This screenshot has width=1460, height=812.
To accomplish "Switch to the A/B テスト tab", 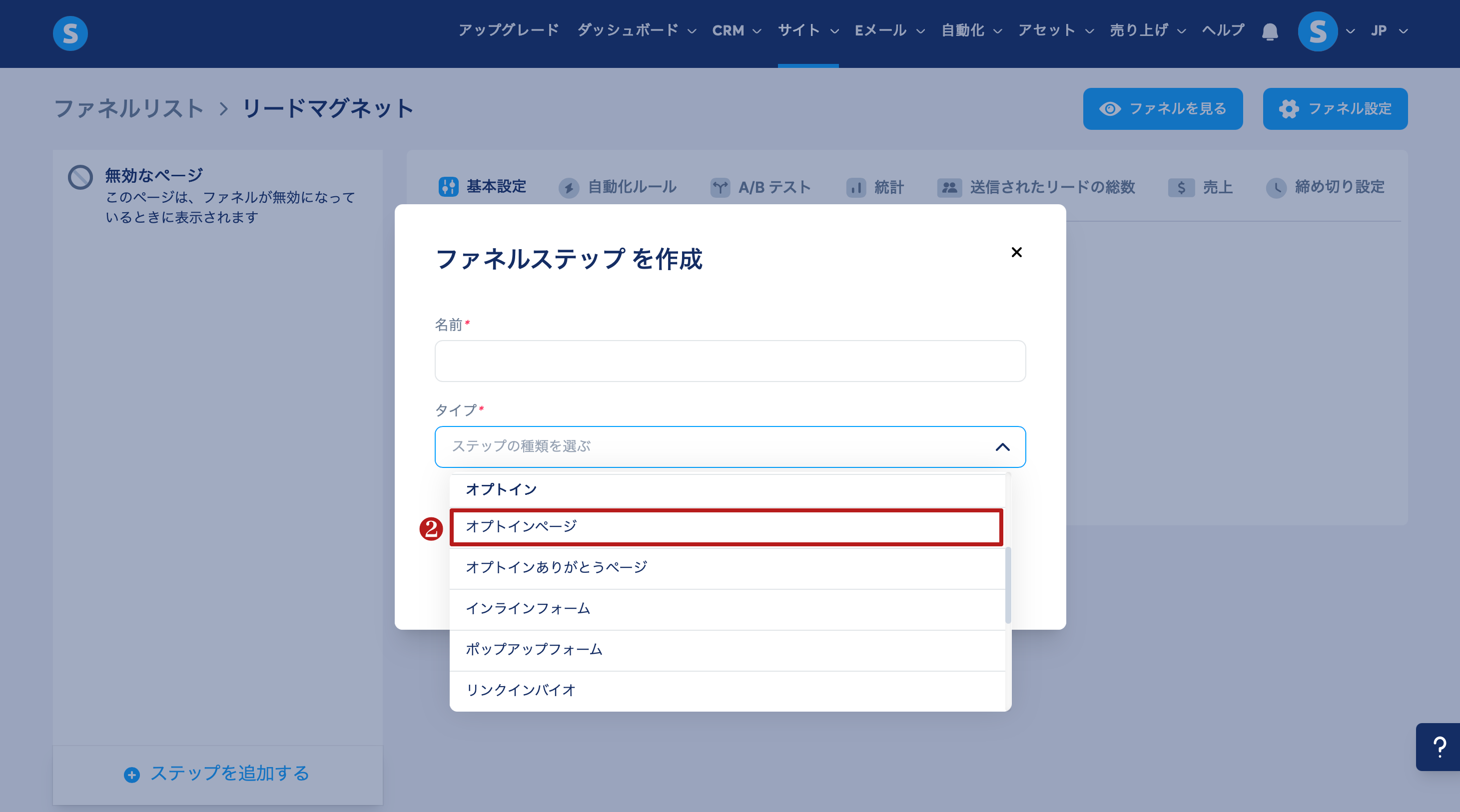I will pyautogui.click(x=760, y=187).
